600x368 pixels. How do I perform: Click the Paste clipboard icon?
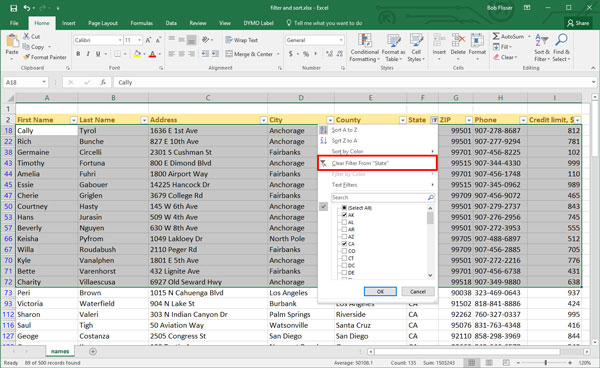click(12, 41)
